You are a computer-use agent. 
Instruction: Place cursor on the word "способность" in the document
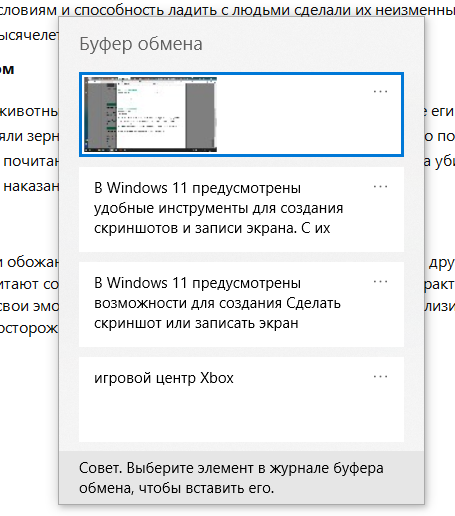(119, 10)
